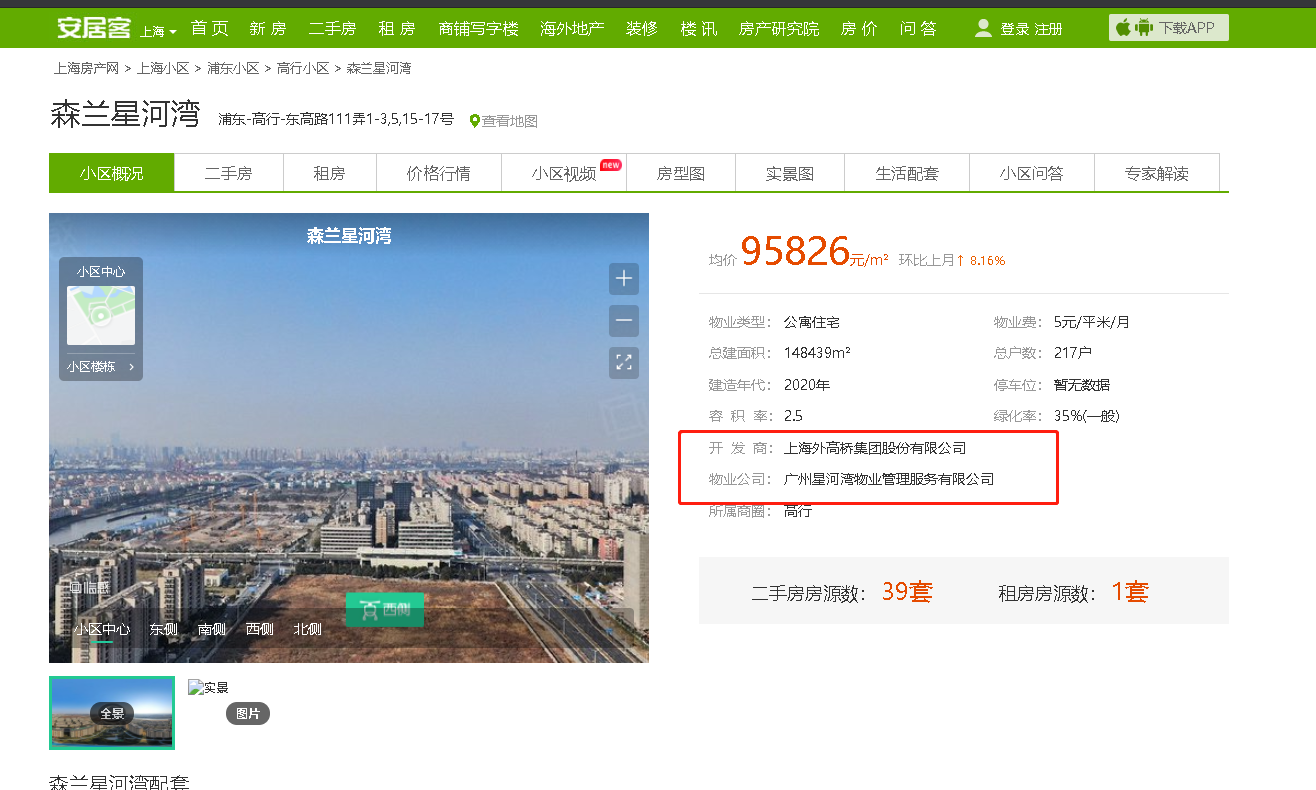Switch to the 专家解读 tab
This screenshot has width=1316, height=790.
tap(1157, 173)
